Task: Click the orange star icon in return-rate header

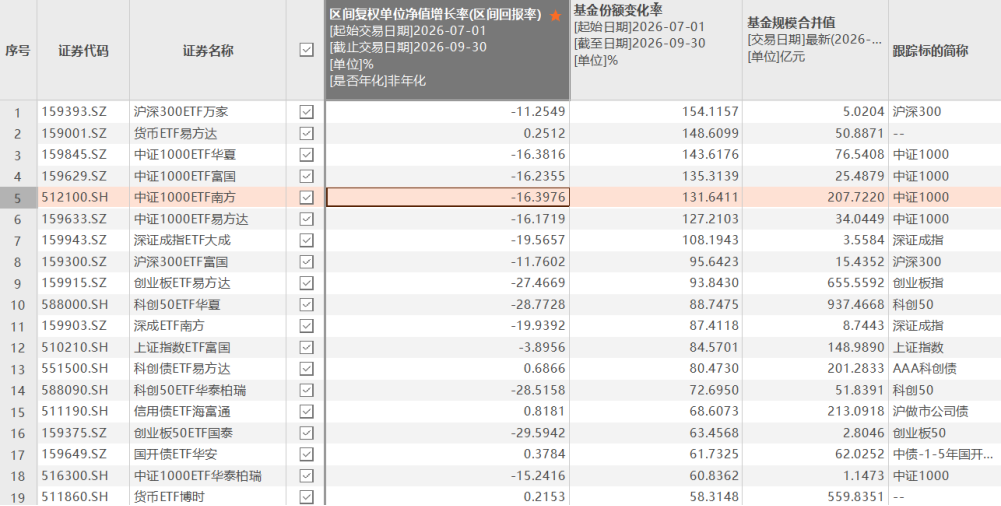Action: pos(555,15)
